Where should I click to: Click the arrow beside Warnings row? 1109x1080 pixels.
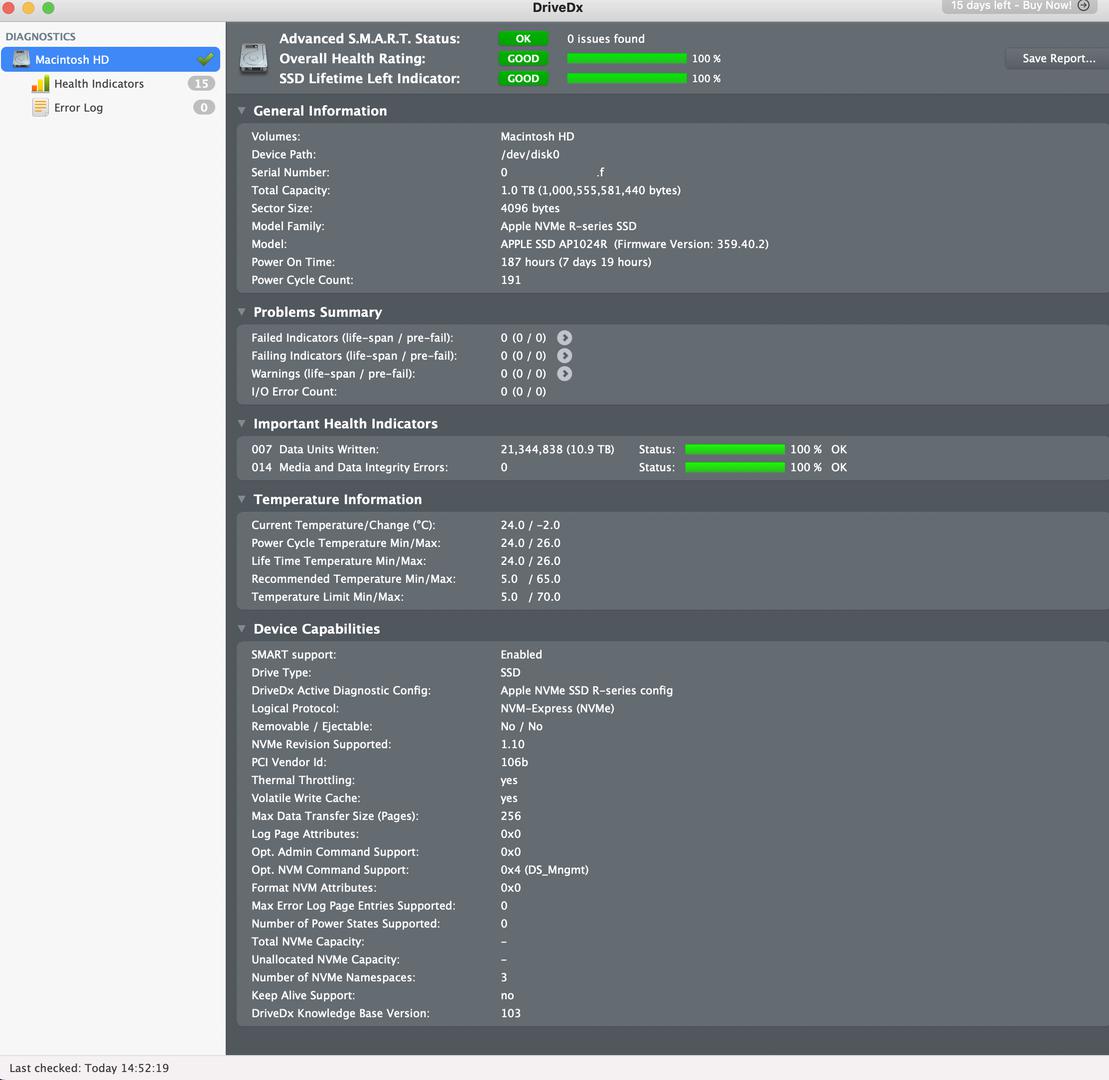[564, 373]
